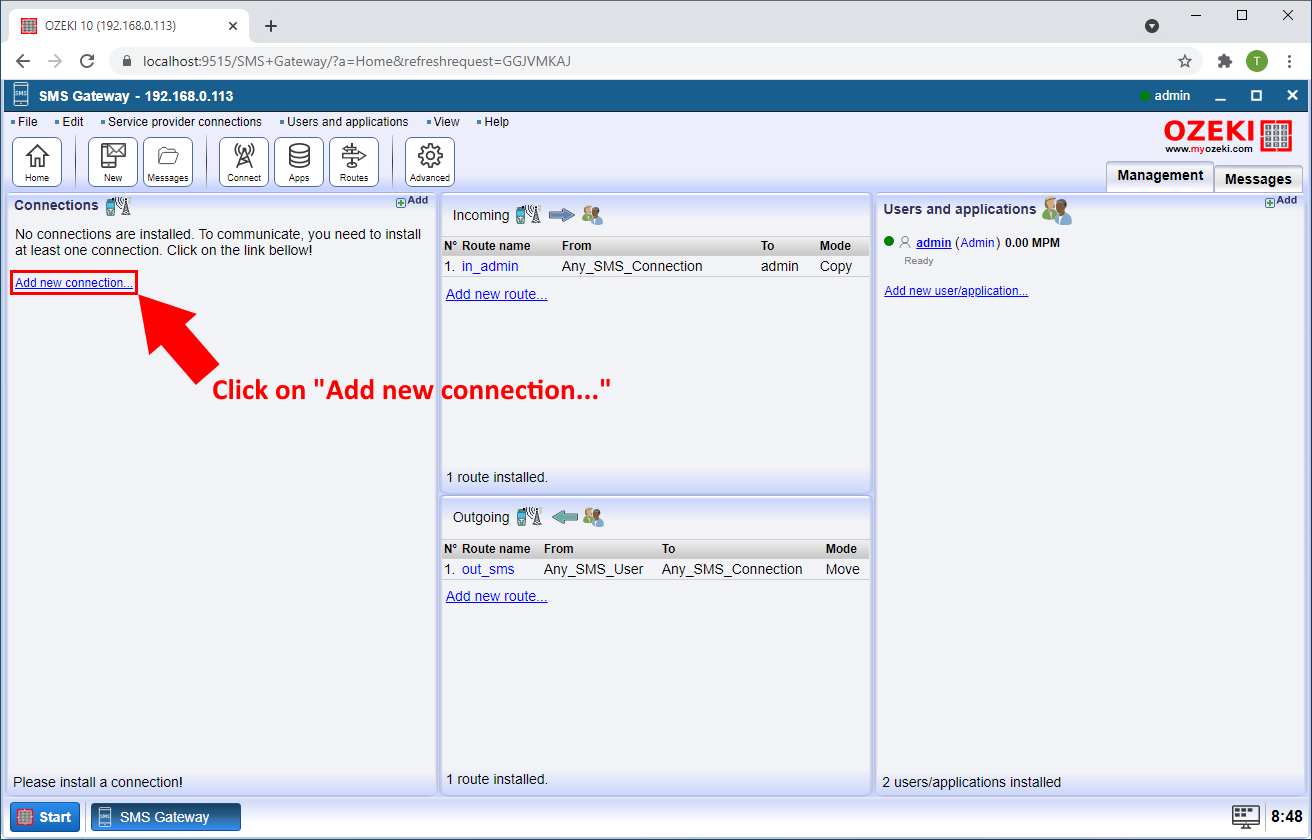Click the 'Please install a connection!' status text

pos(98,782)
